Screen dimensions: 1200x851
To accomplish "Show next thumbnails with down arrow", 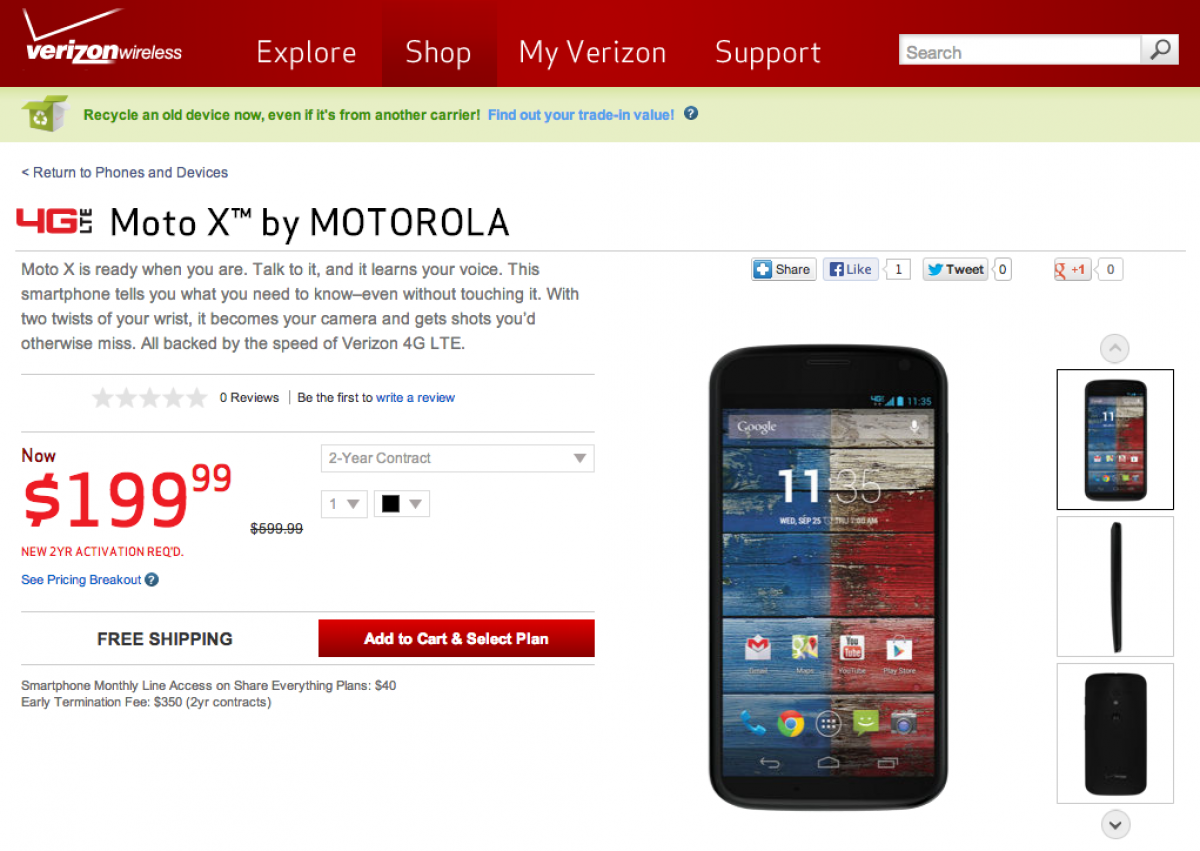I will coord(1115,825).
